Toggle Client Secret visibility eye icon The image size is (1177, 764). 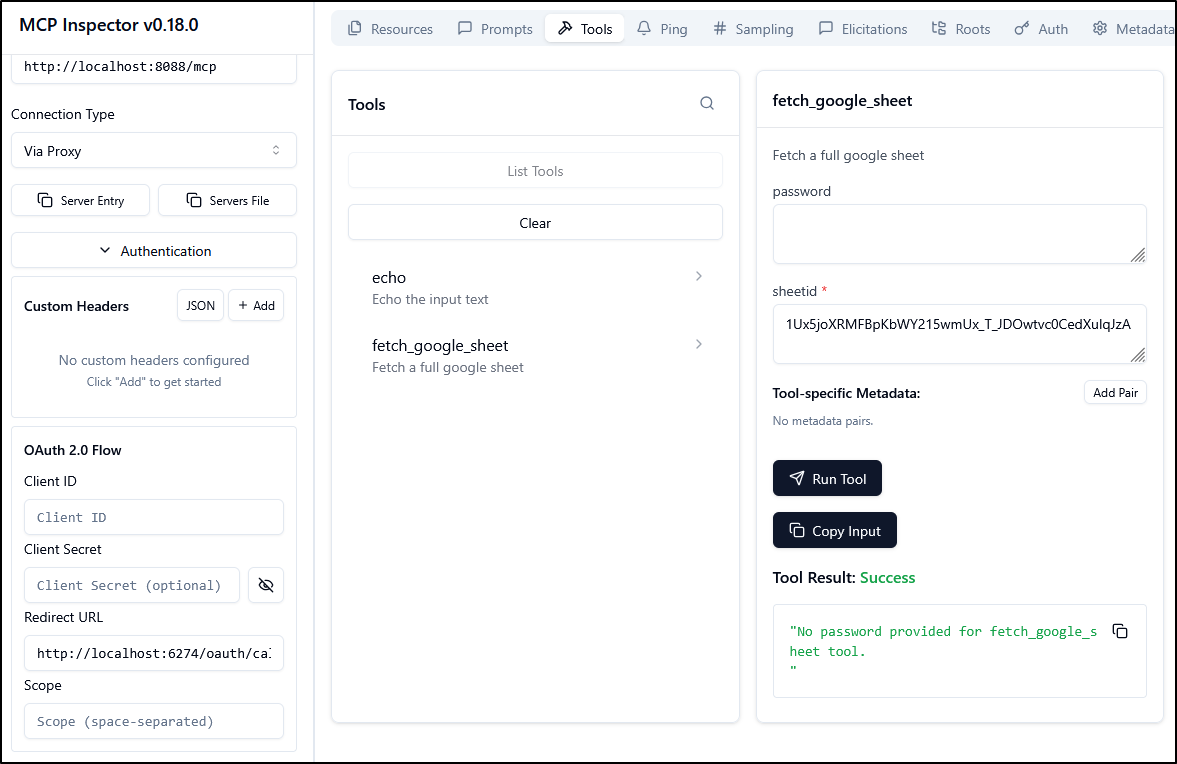[266, 585]
